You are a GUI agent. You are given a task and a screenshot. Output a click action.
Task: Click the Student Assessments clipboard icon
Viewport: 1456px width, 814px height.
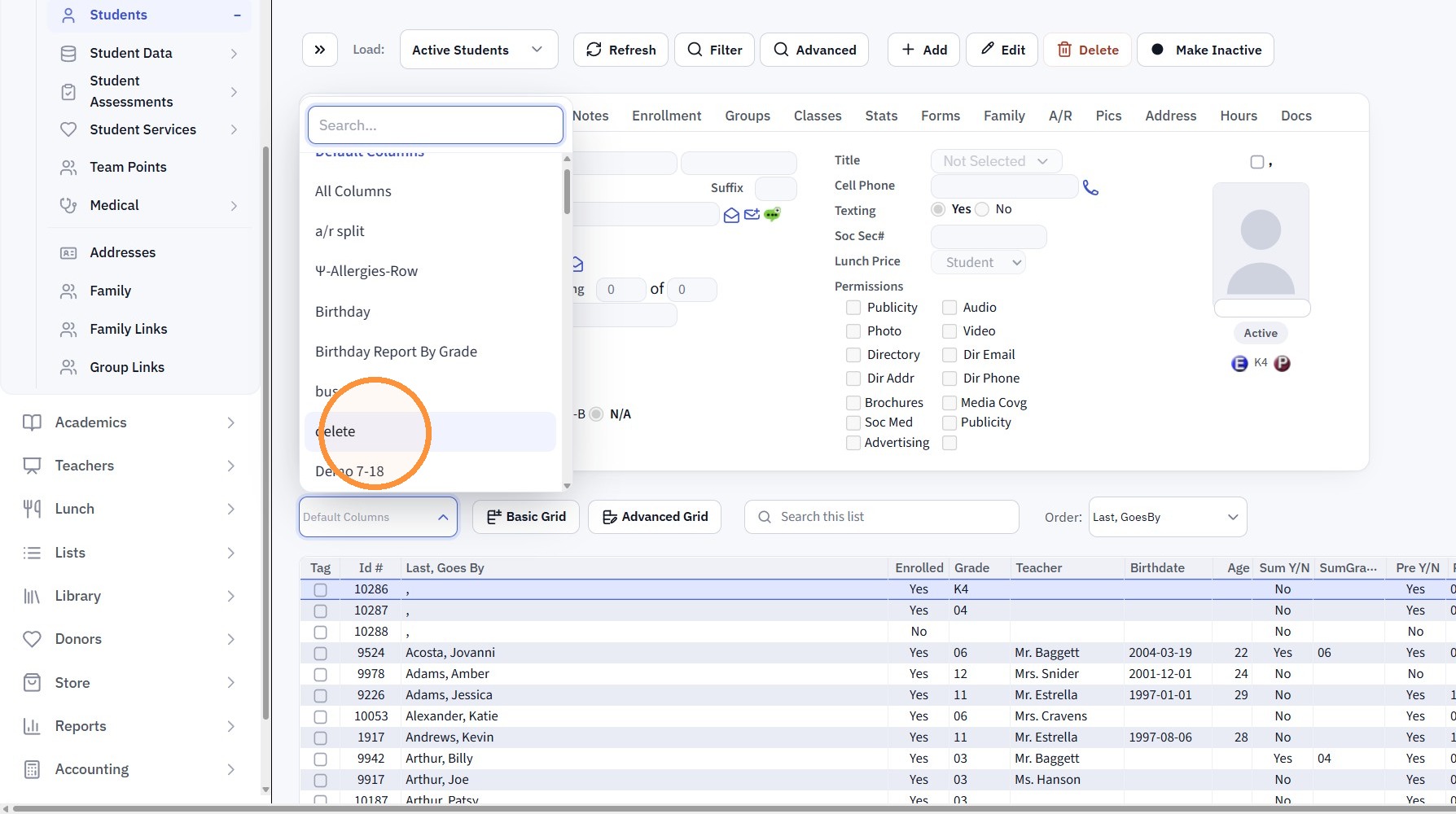tap(69, 91)
